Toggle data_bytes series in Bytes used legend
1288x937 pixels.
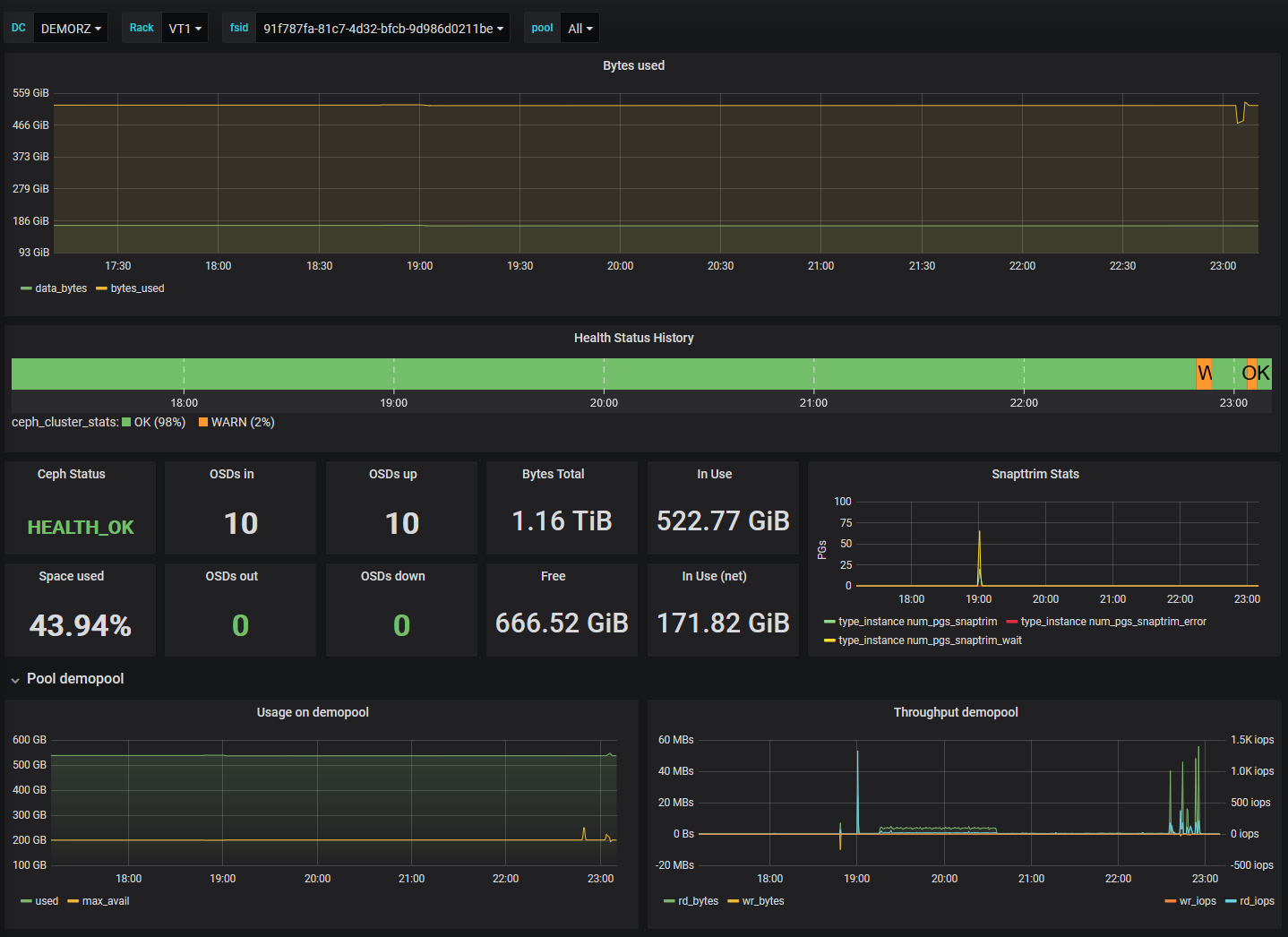click(61, 288)
